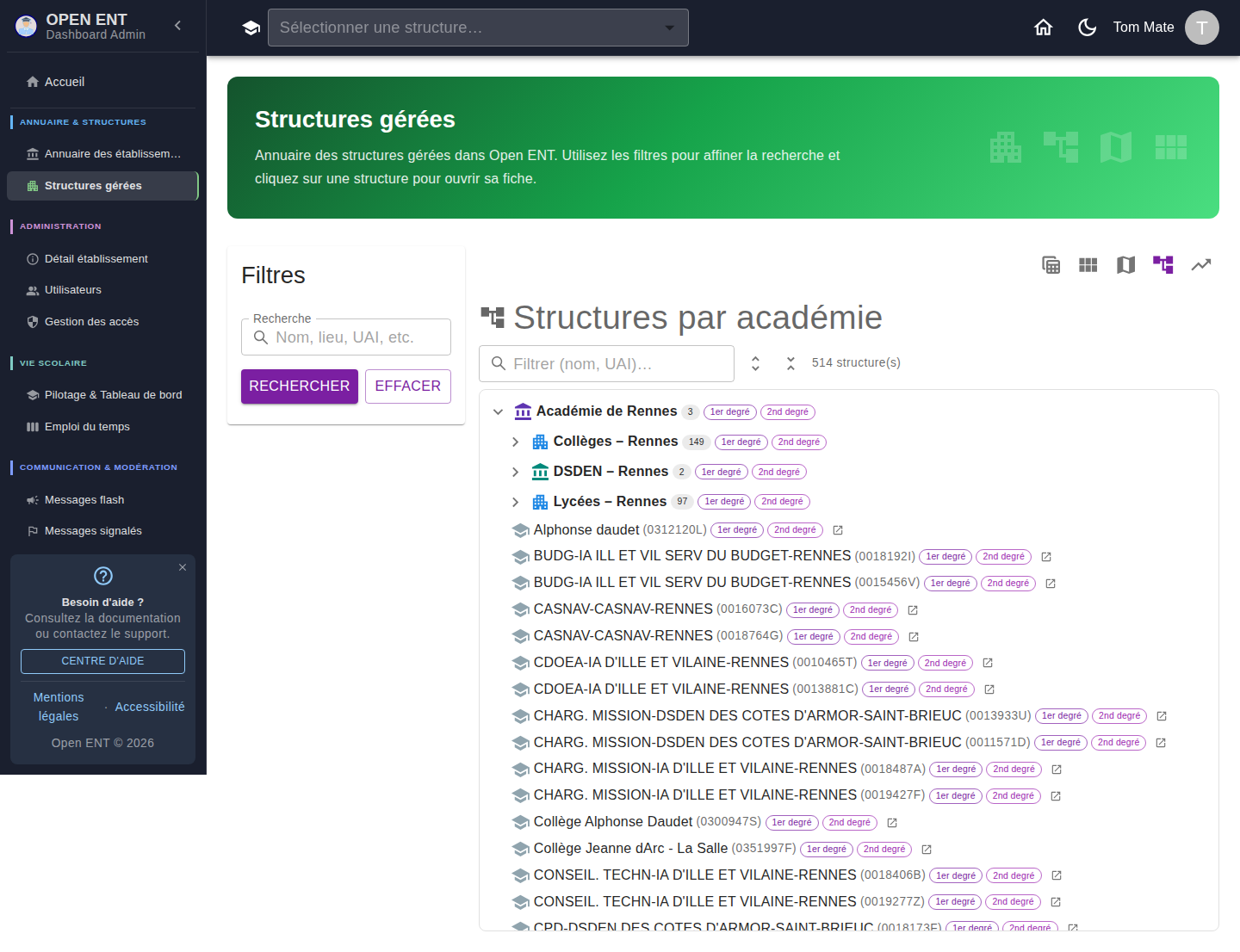Open the structure selector dropdown

pos(478,28)
